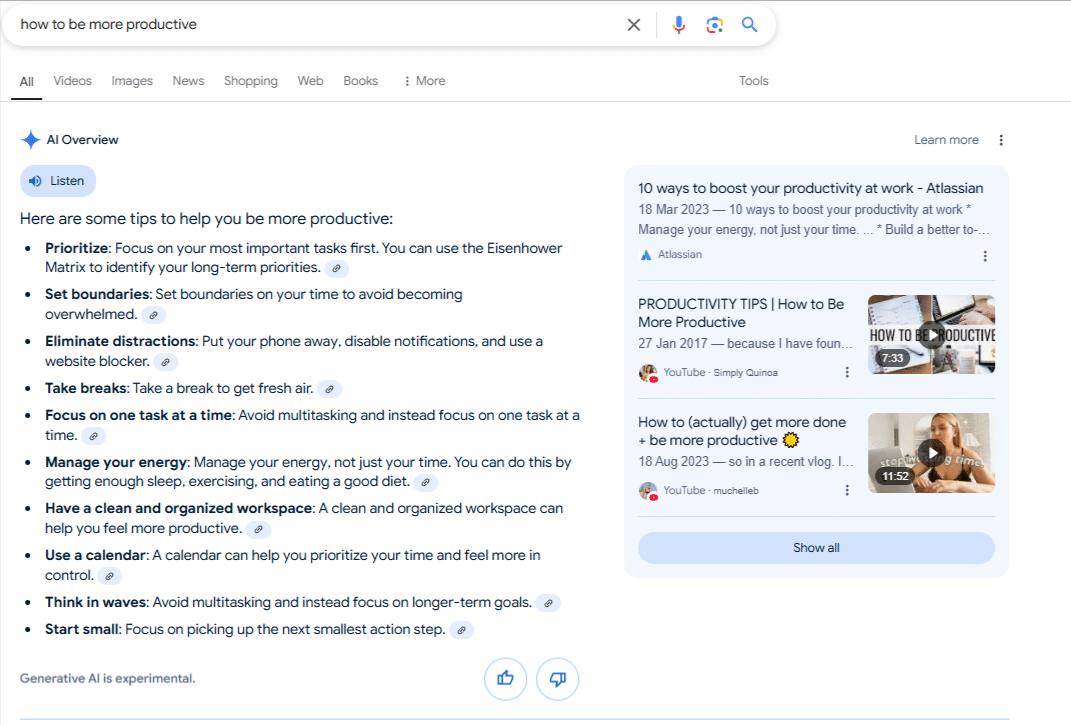Click into the search query text field
This screenshot has width=1071, height=725.
pos(300,25)
